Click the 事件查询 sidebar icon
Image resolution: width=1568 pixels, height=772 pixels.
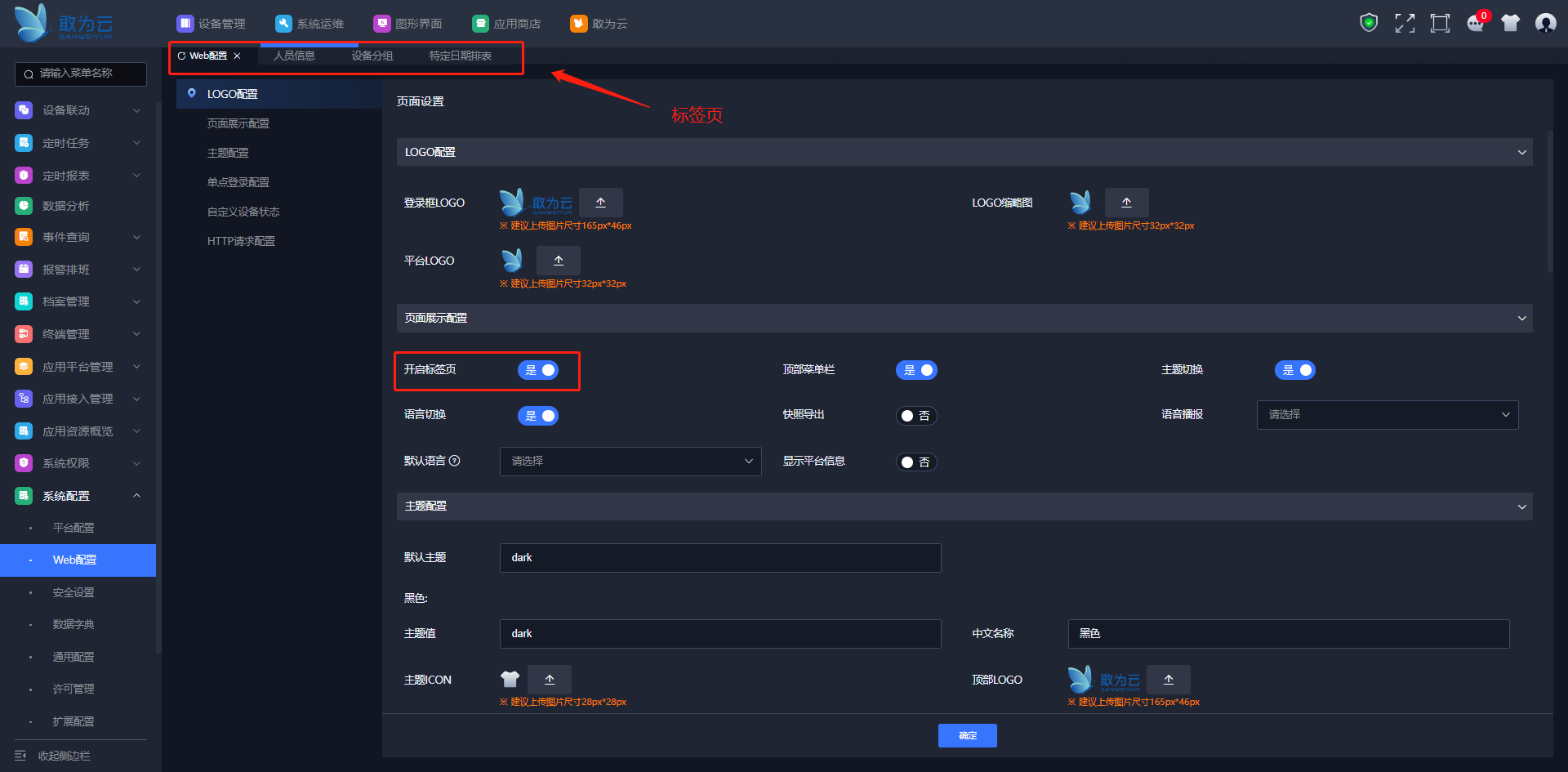24,237
